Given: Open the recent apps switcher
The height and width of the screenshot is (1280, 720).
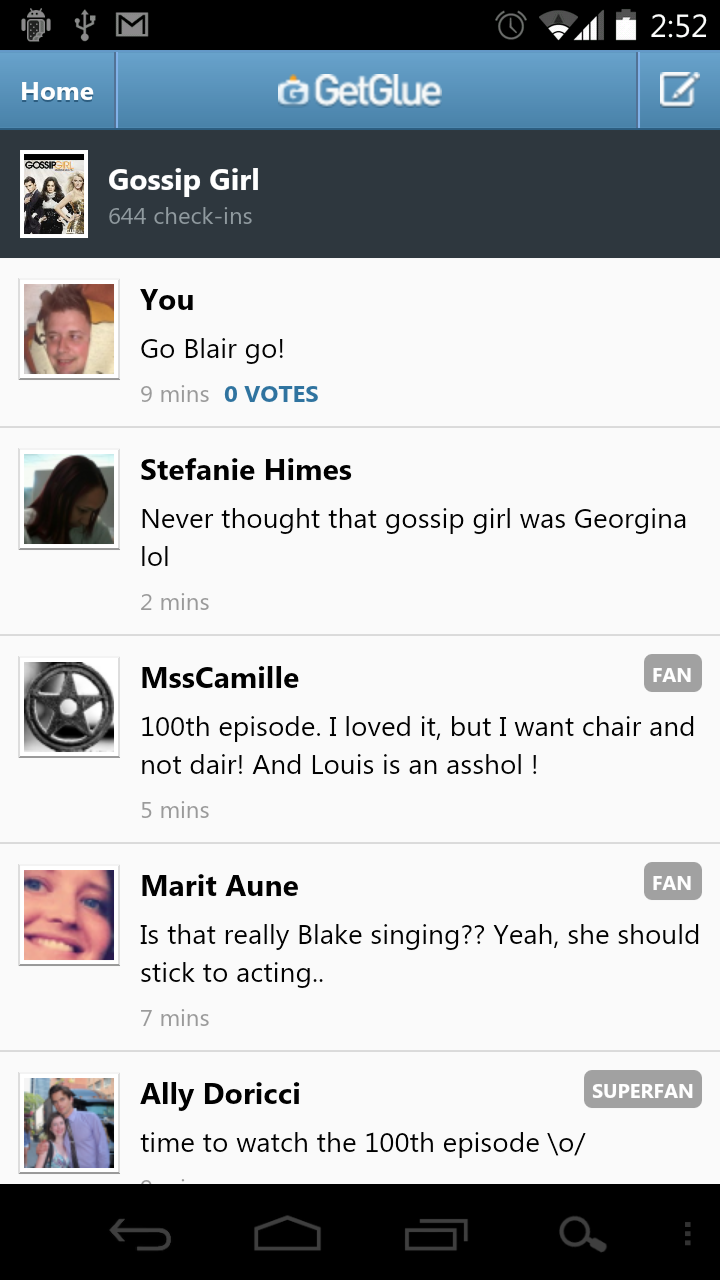Looking at the screenshot, I should 436,1235.
